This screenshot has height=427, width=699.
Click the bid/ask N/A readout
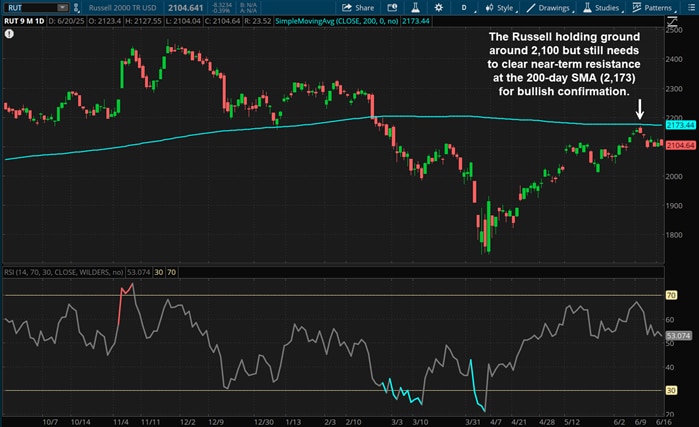[x=249, y=8]
